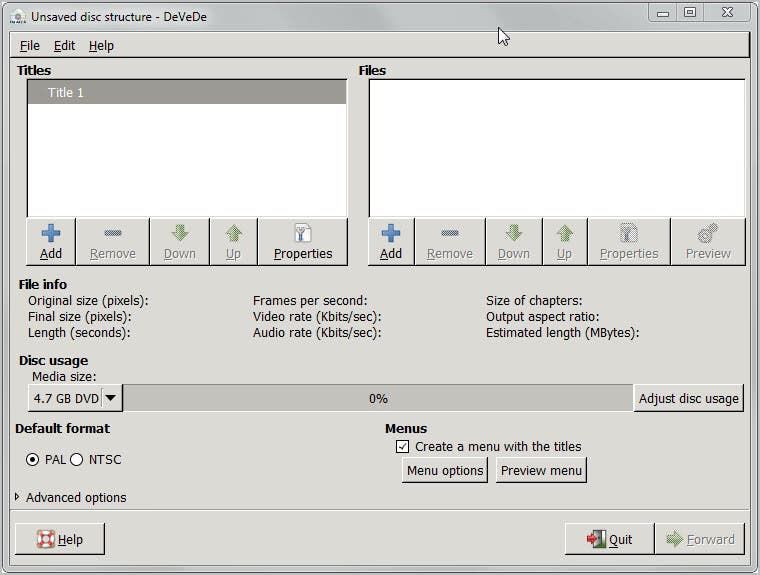Open the Media size dropdown arrow
Image resolution: width=760 pixels, height=575 pixels.
click(111, 398)
